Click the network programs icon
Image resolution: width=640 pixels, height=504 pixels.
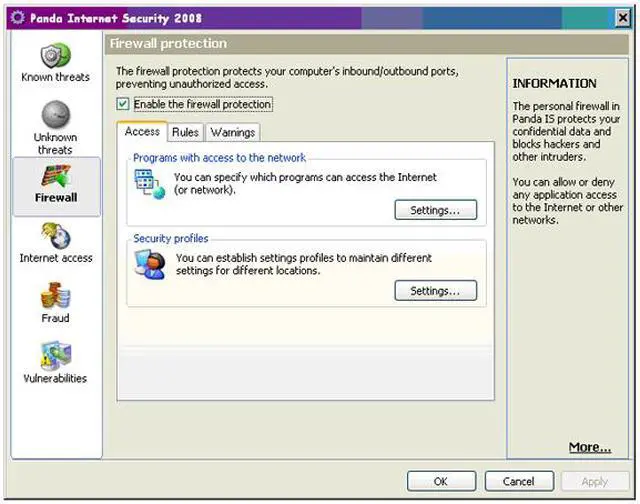pyautogui.click(x=150, y=184)
